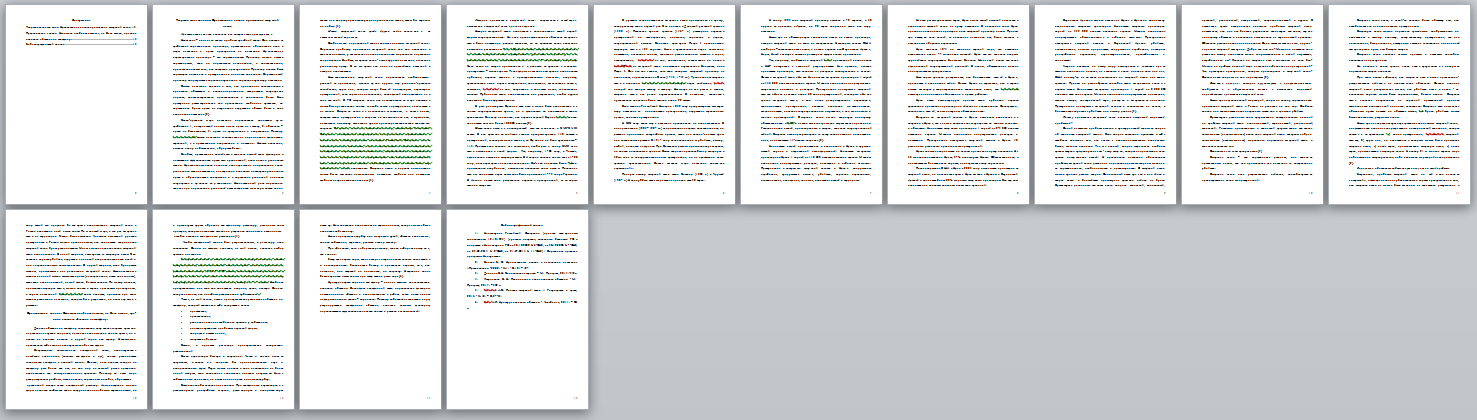Select the ninth page of the document

(x=1252, y=104)
